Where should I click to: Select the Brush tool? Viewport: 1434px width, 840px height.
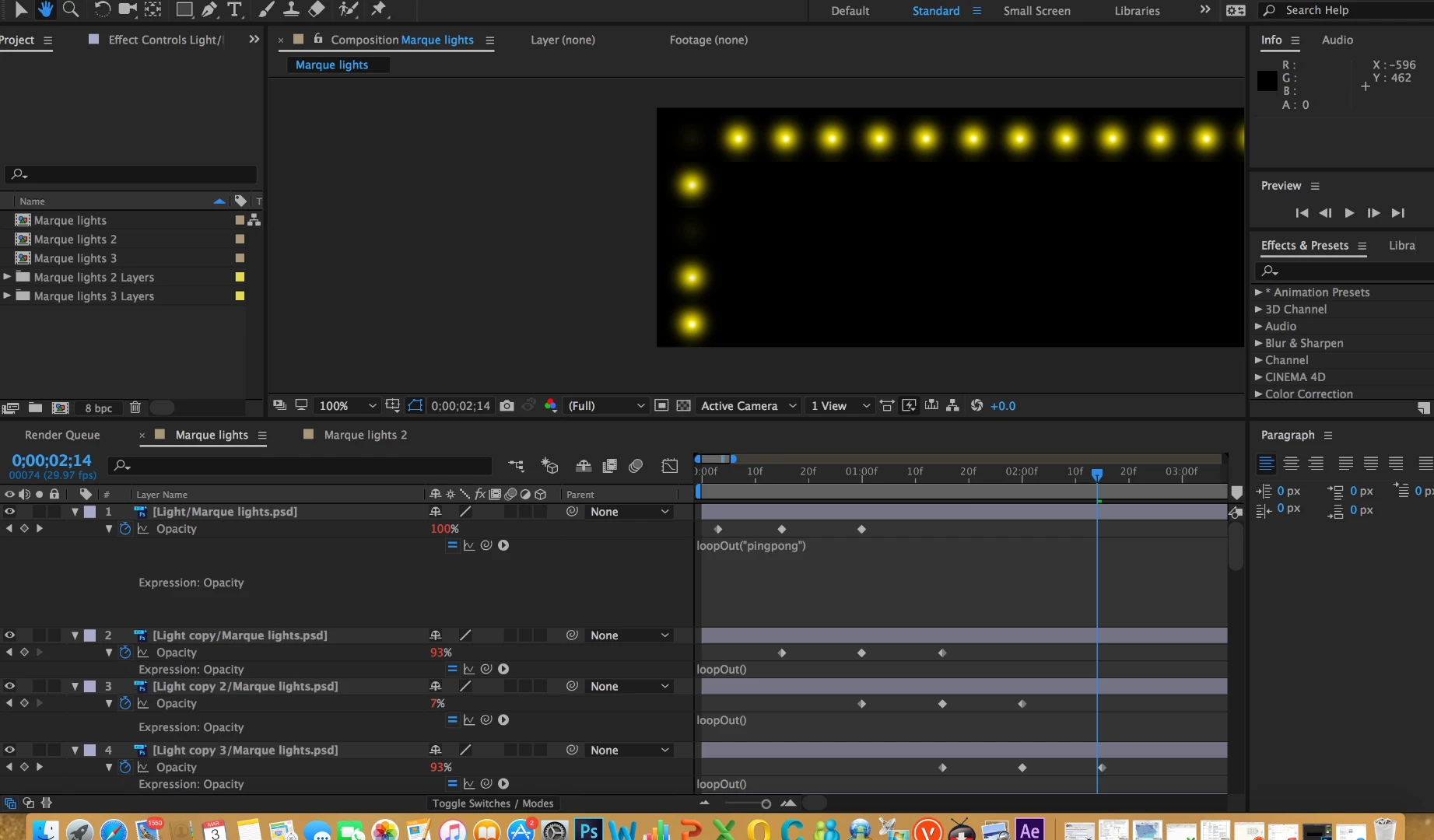266,9
